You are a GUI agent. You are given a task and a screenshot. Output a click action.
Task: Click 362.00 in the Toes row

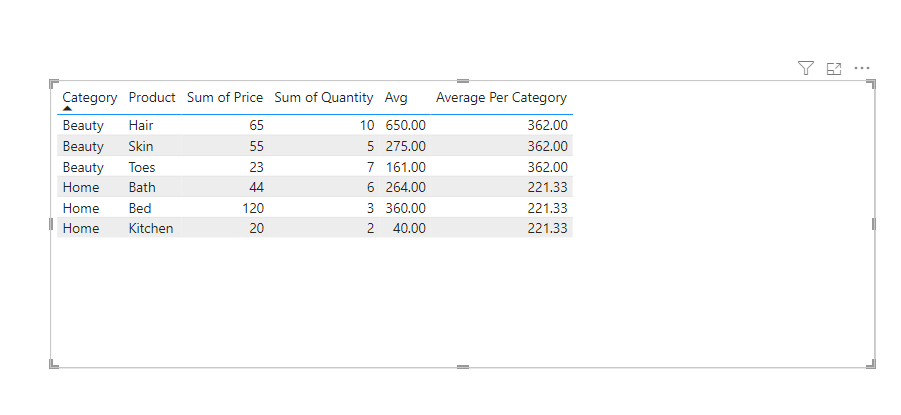point(548,167)
